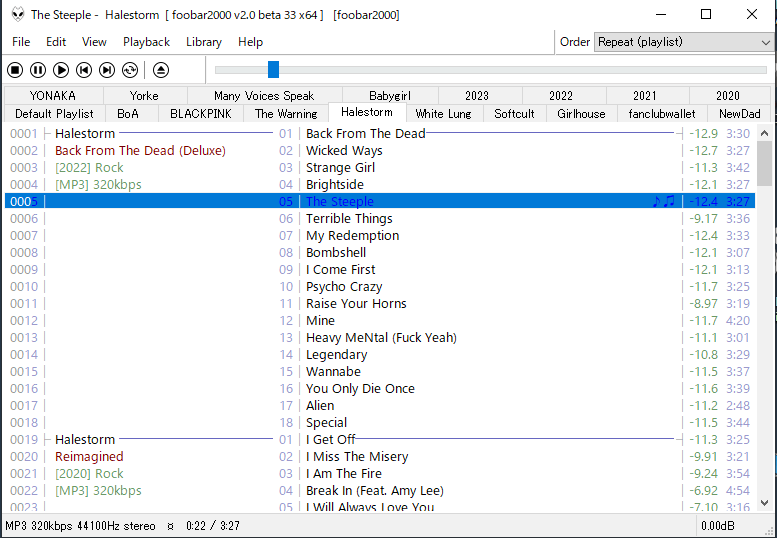
Task: Switch to the Babygirl playlist tab
Action: (390, 96)
